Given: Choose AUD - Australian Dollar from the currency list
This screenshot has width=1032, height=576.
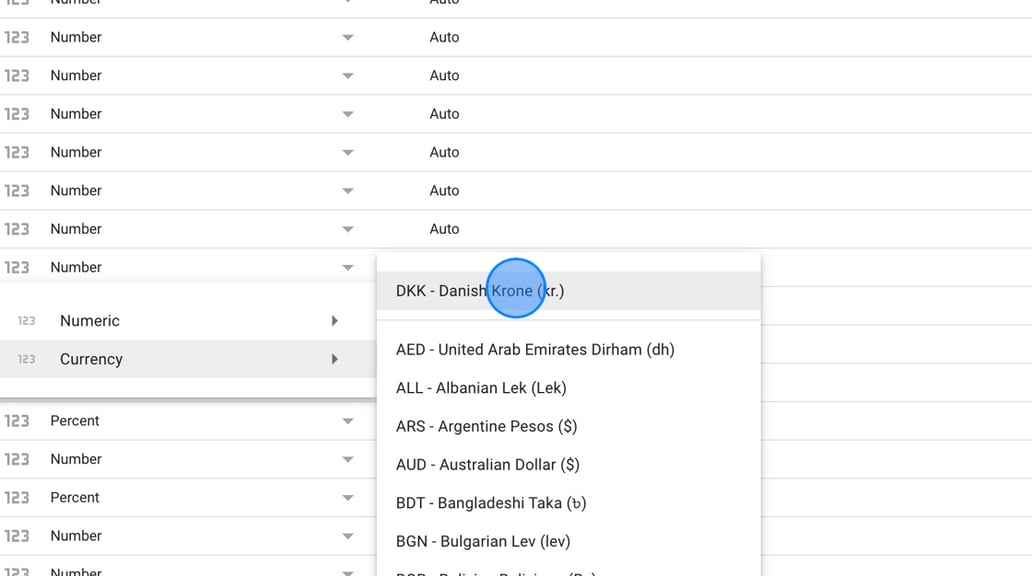Looking at the screenshot, I should point(486,464).
